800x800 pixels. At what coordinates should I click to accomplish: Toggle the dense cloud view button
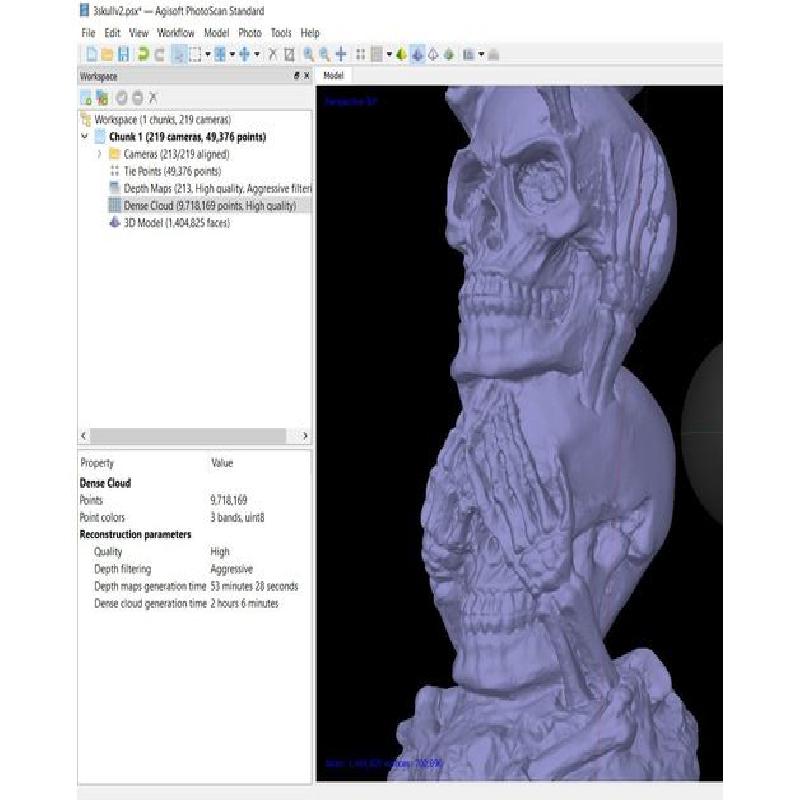tap(374, 54)
